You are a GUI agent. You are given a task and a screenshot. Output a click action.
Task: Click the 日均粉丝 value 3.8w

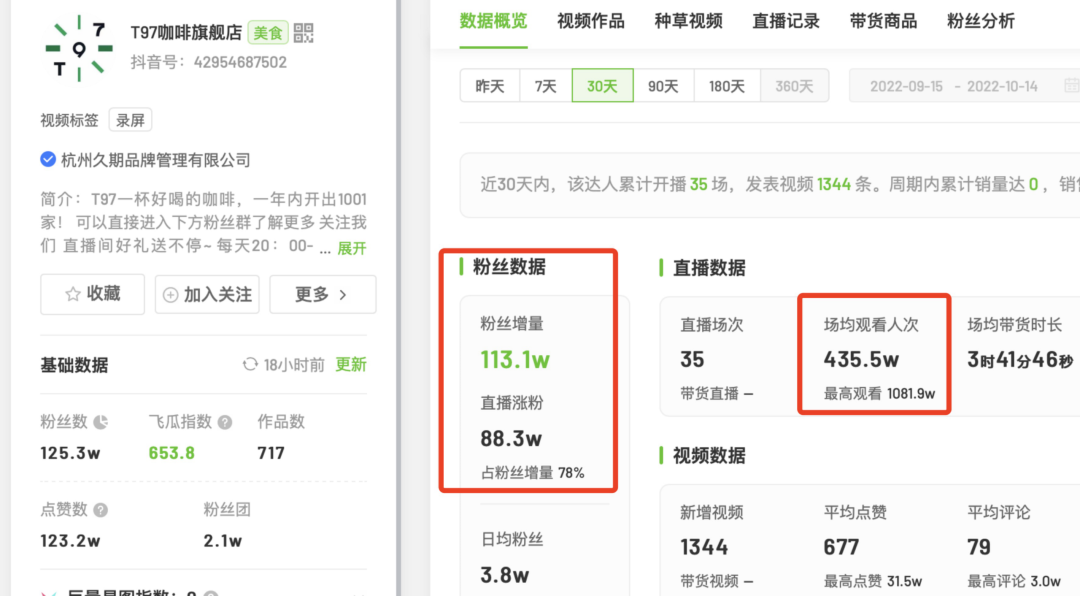click(x=505, y=575)
